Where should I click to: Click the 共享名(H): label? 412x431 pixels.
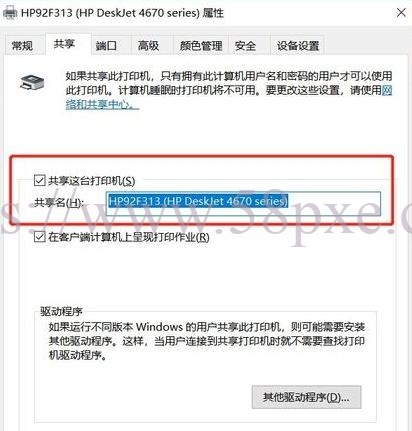coord(59,202)
